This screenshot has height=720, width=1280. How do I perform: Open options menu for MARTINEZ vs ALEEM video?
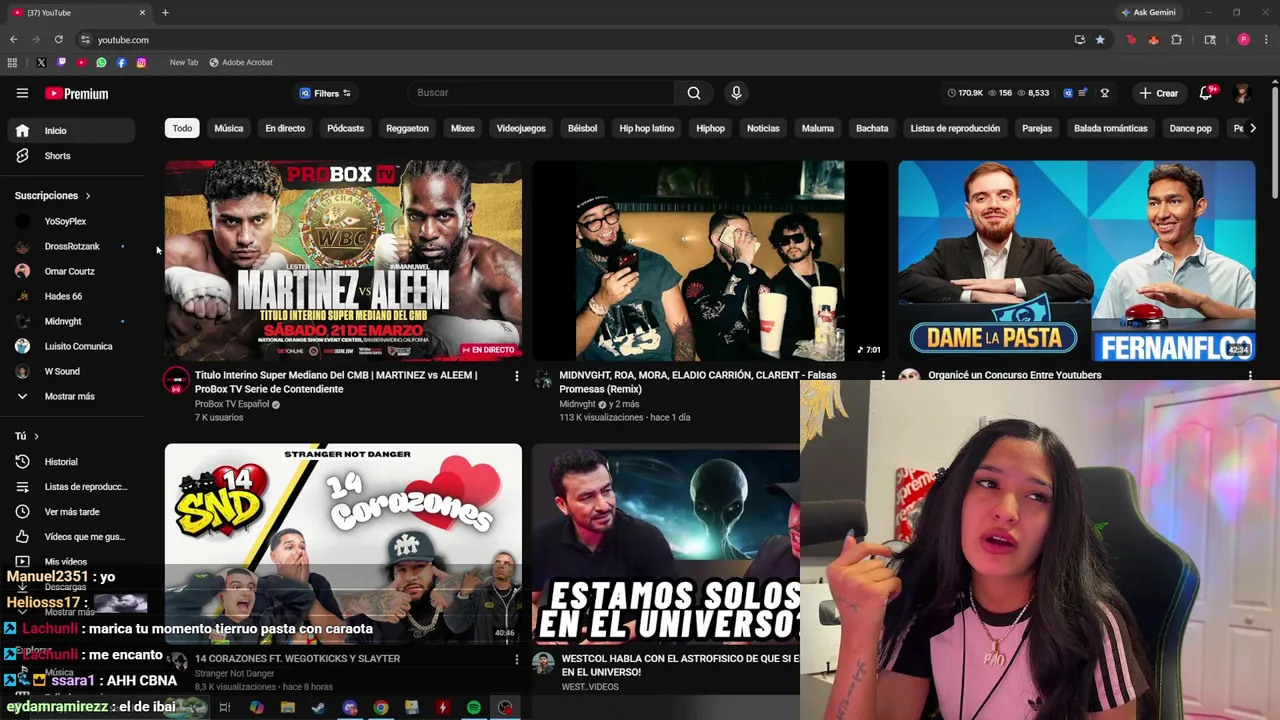tap(516, 376)
